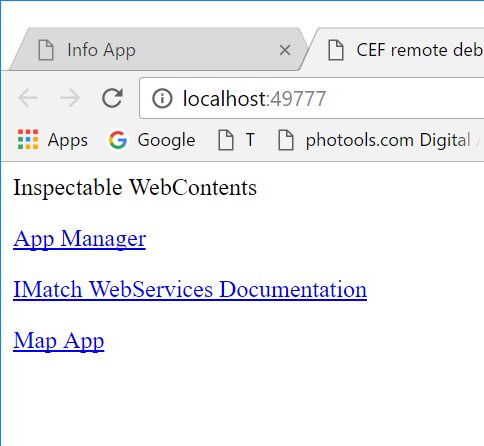484x446 pixels.
Task: Close the Info App tab
Action: [x=285, y=50]
